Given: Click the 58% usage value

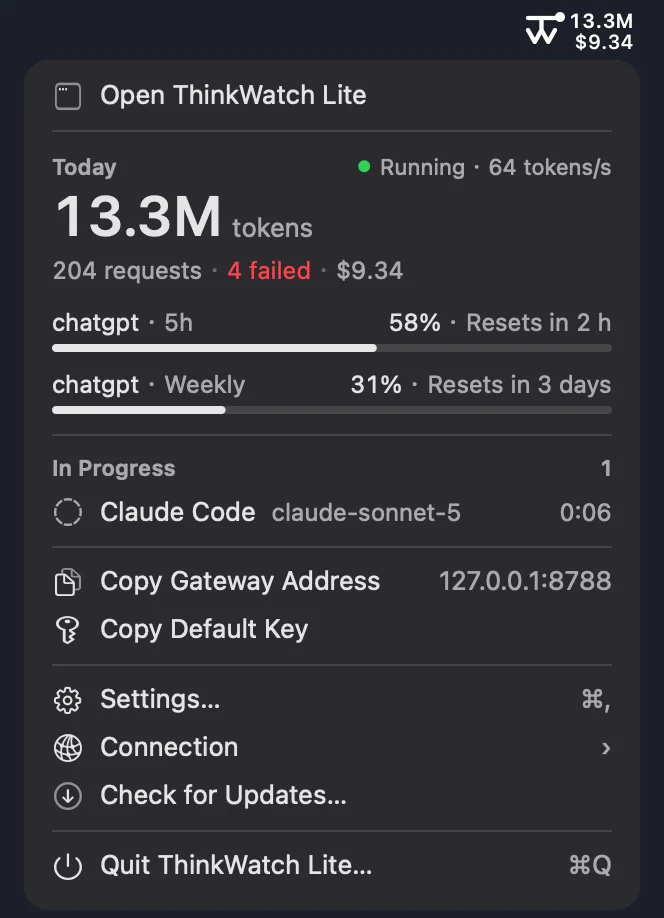Looking at the screenshot, I should pos(415,323).
